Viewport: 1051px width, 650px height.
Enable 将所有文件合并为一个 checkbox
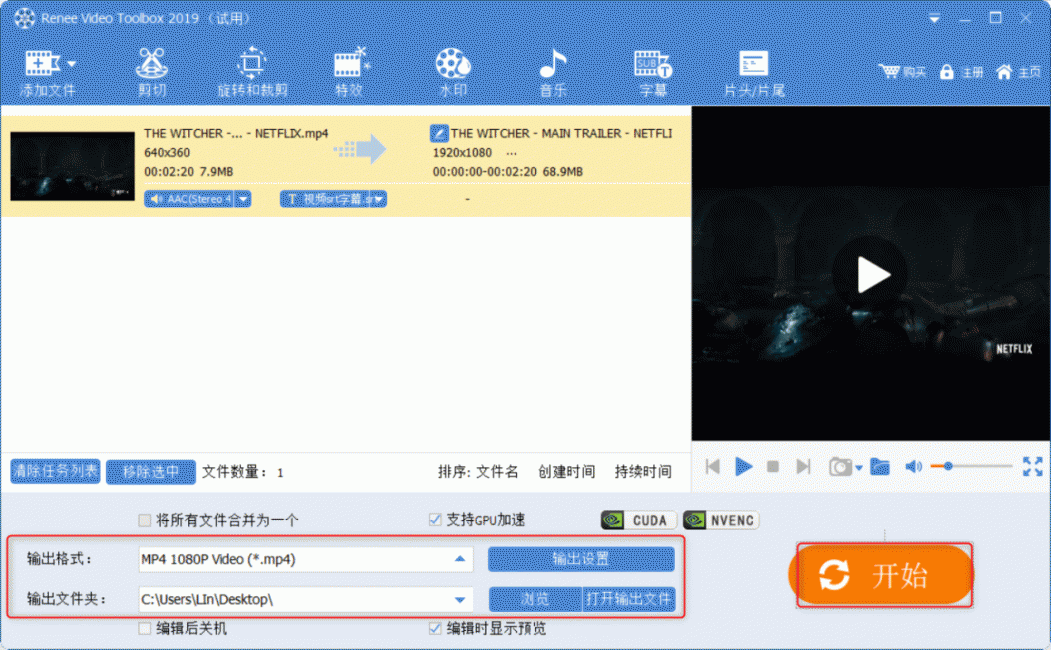(x=146, y=520)
